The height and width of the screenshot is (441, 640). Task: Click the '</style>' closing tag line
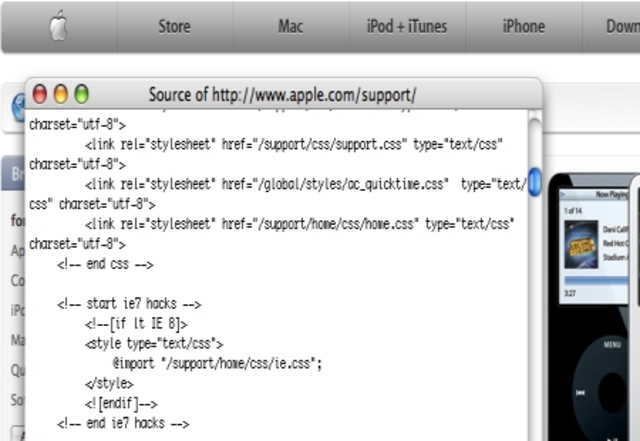109,384
